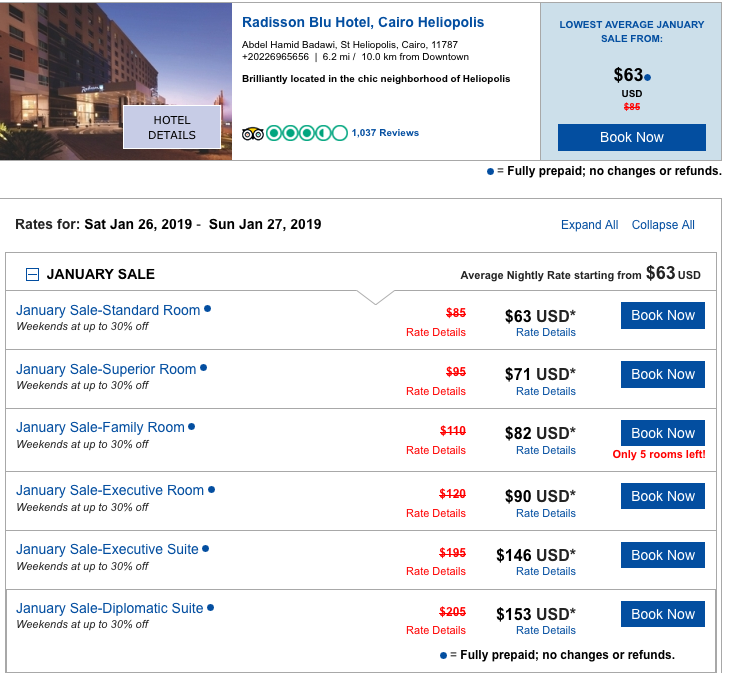Open the 1,037 Reviews link

[x=385, y=133]
